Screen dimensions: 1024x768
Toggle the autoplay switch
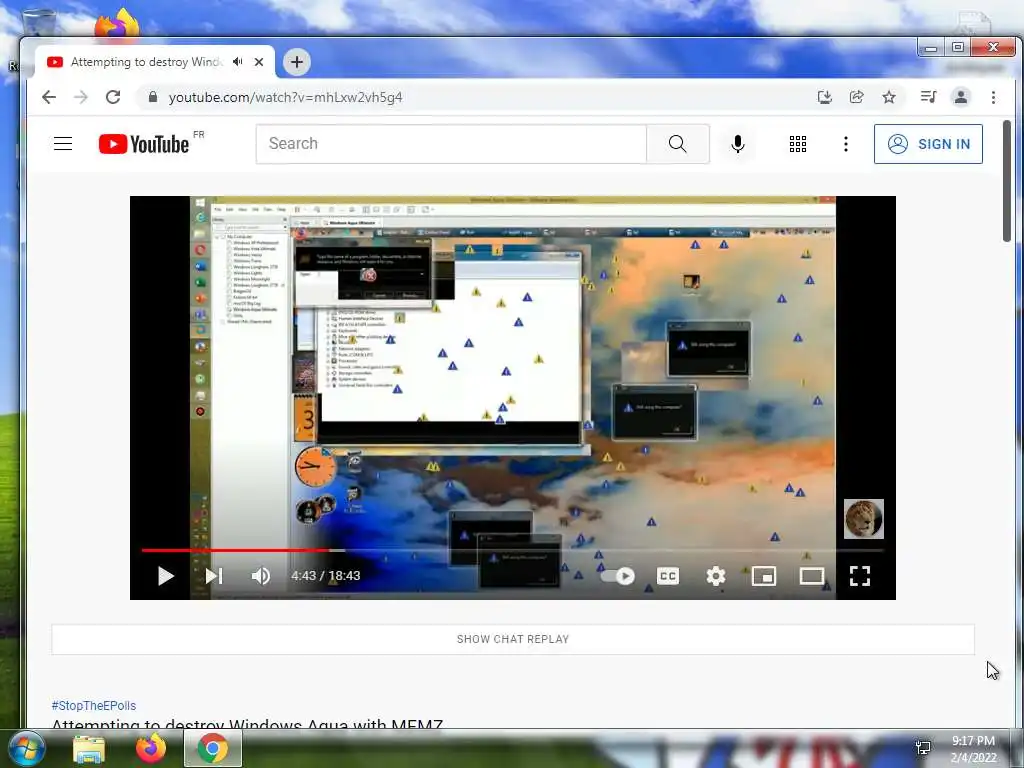(617, 575)
